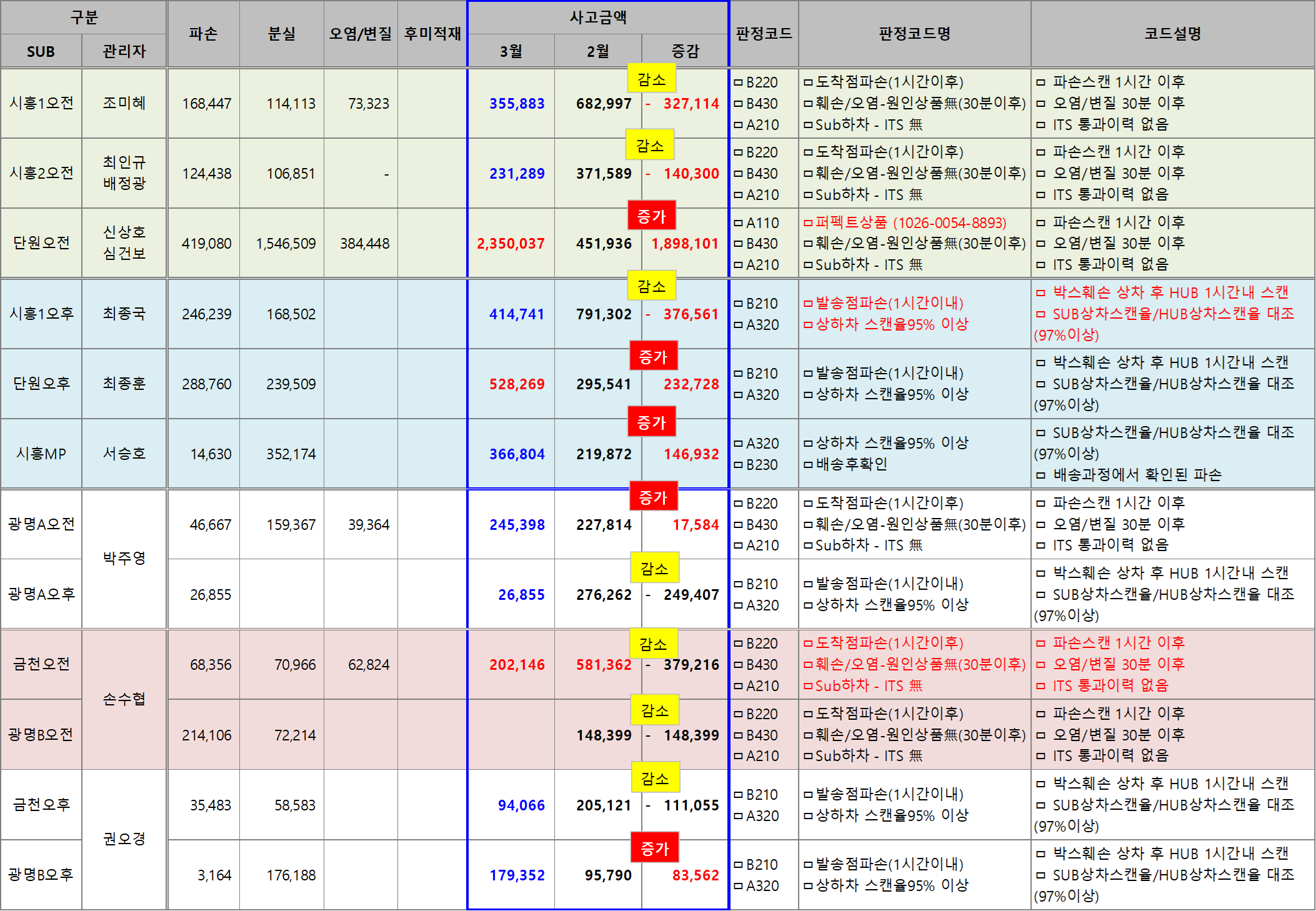Select the merged 박주영 manager cell
Image resolution: width=1316 pixels, height=911 pixels.
pos(124,559)
